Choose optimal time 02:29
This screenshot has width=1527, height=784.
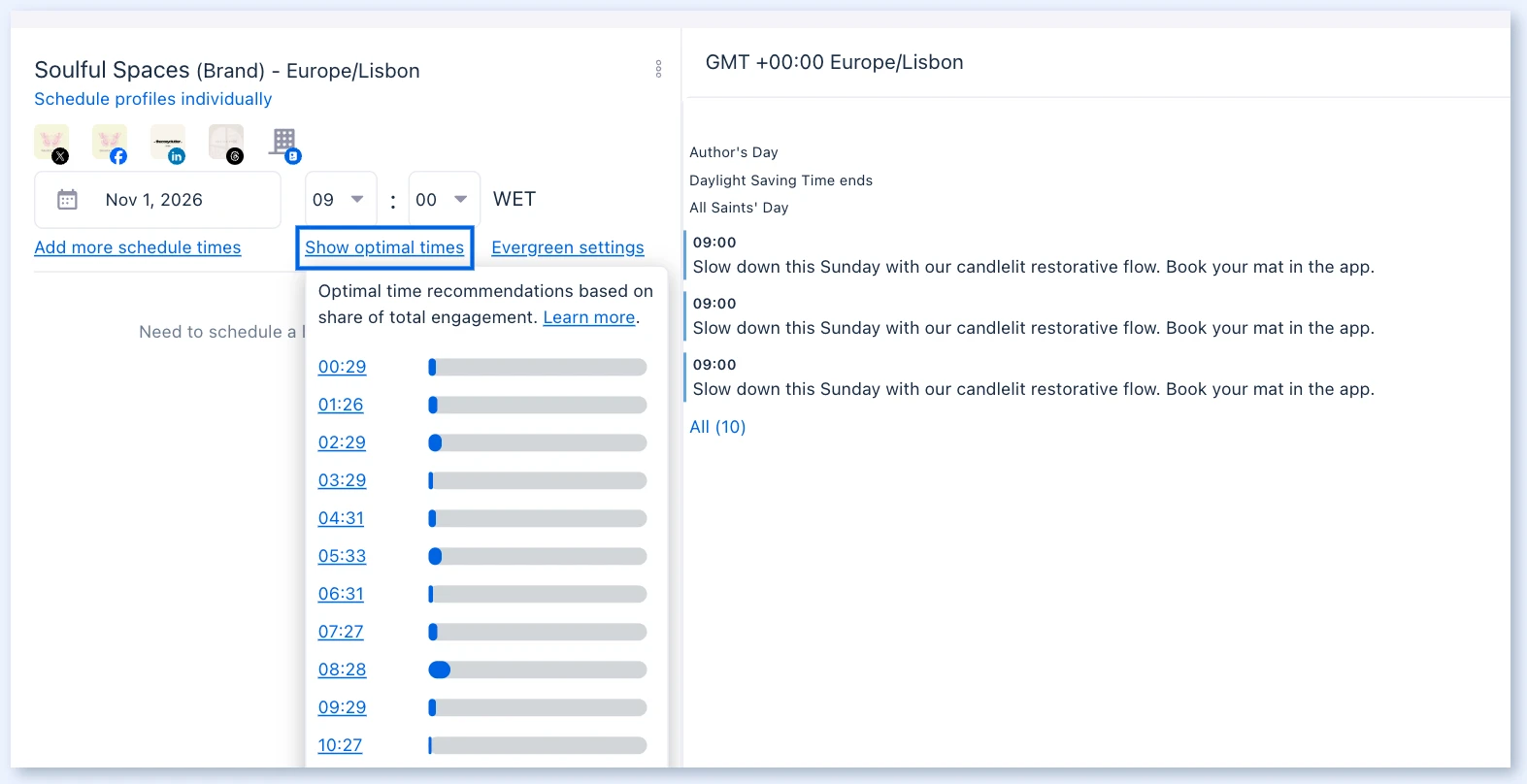(x=343, y=442)
